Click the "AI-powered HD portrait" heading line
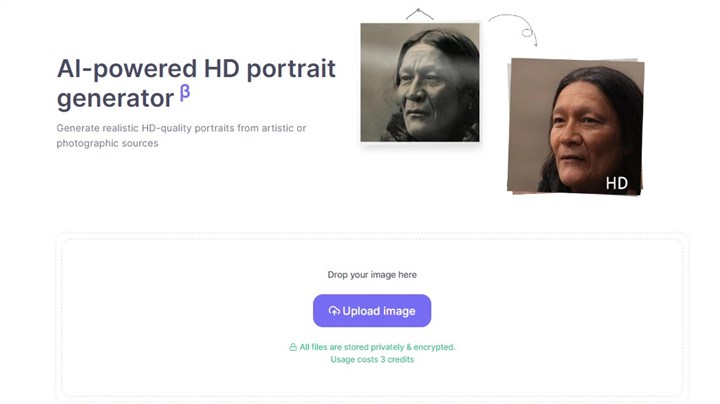The image size is (720, 404). (x=196, y=69)
